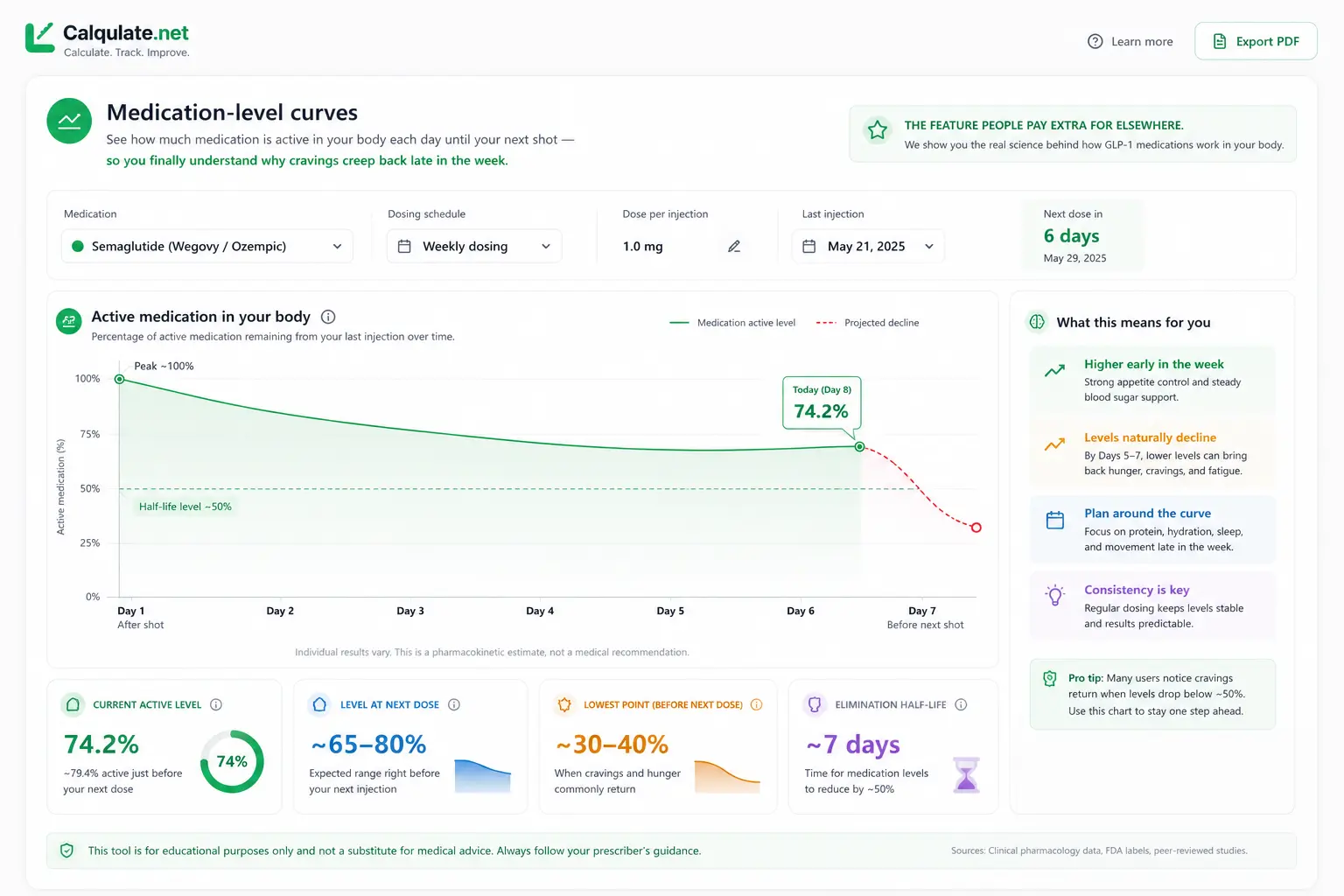1344x896 pixels.
Task: Click info icon beside Elimination Half-Life
Action: (x=961, y=704)
